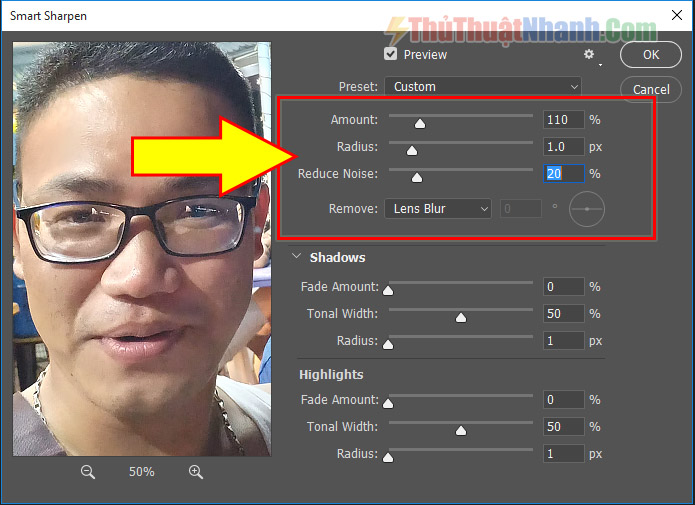Click the Reduce Noise label
Image resolution: width=695 pixels, height=505 pixels.
coord(338,174)
